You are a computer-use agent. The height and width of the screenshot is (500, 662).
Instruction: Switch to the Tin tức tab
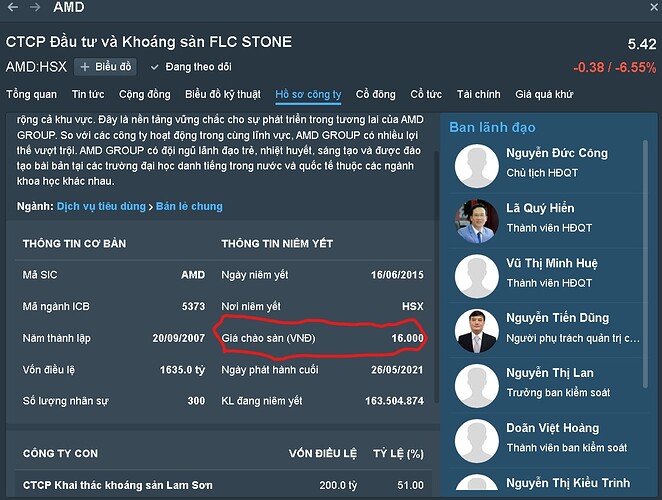click(x=88, y=95)
